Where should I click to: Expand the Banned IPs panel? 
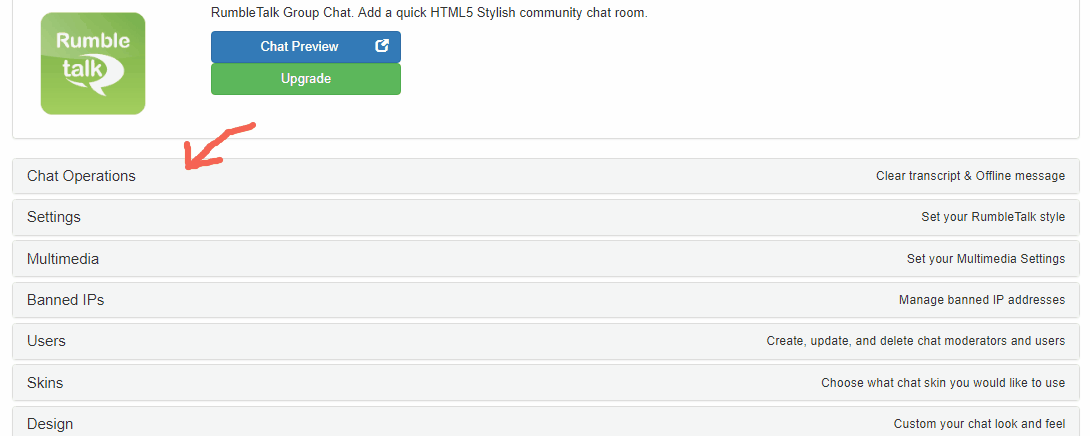(x=65, y=300)
